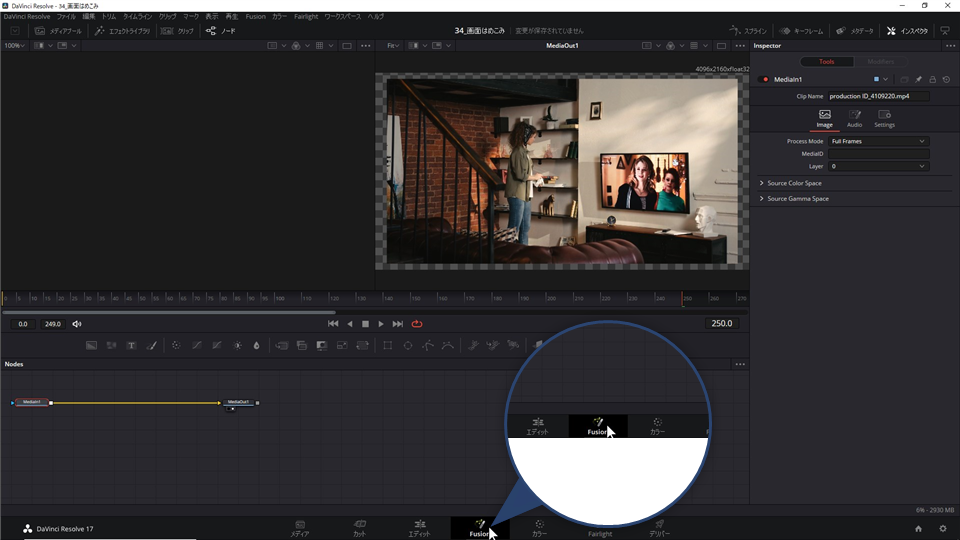The width and height of the screenshot is (960, 540).
Task: Toggle loop playback mode
Action: point(417,324)
